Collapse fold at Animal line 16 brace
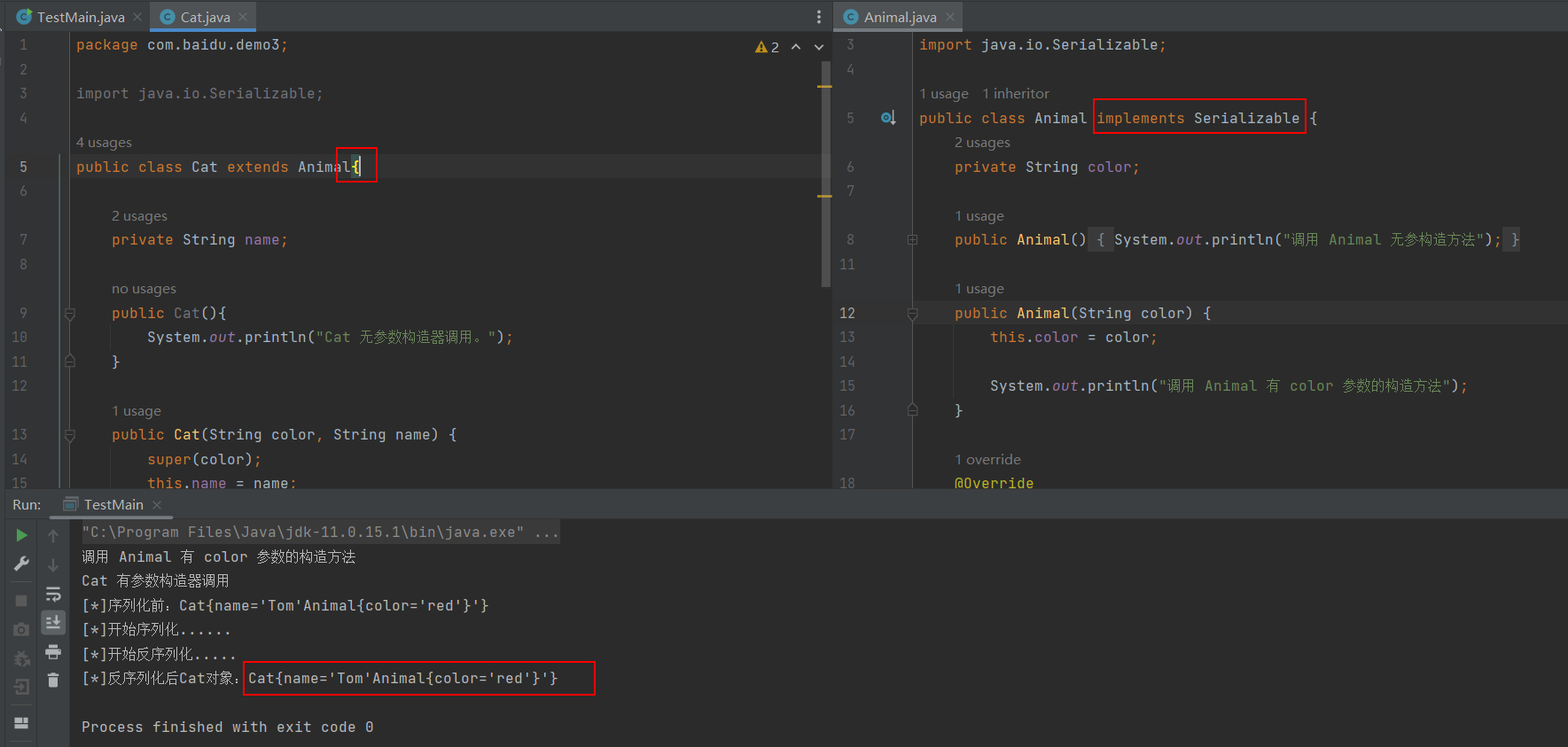Image resolution: width=1568 pixels, height=747 pixels. click(x=912, y=409)
